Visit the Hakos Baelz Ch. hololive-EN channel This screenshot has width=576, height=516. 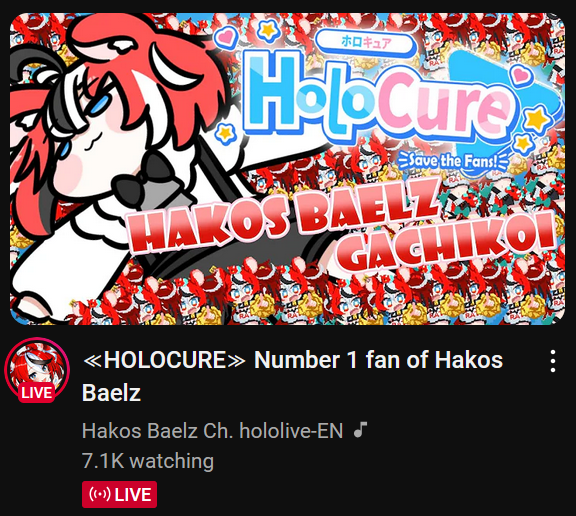coord(212,430)
